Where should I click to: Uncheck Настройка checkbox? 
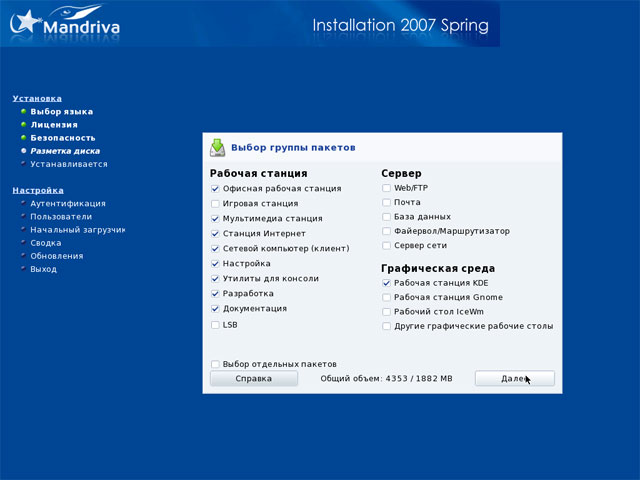point(215,264)
